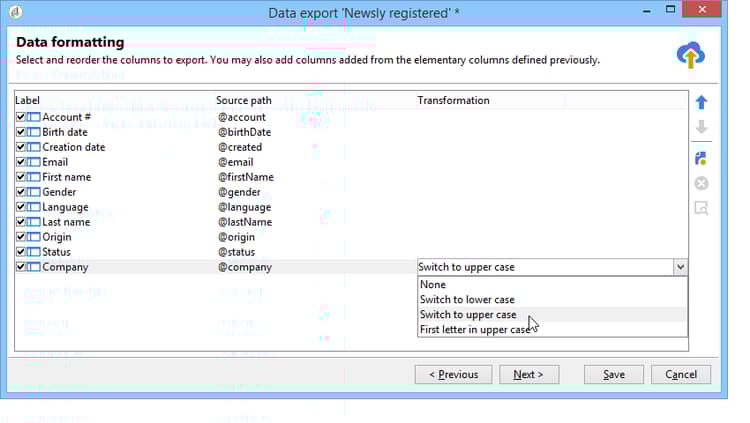
Task: Choose None in transformation list
Action: tap(552, 284)
